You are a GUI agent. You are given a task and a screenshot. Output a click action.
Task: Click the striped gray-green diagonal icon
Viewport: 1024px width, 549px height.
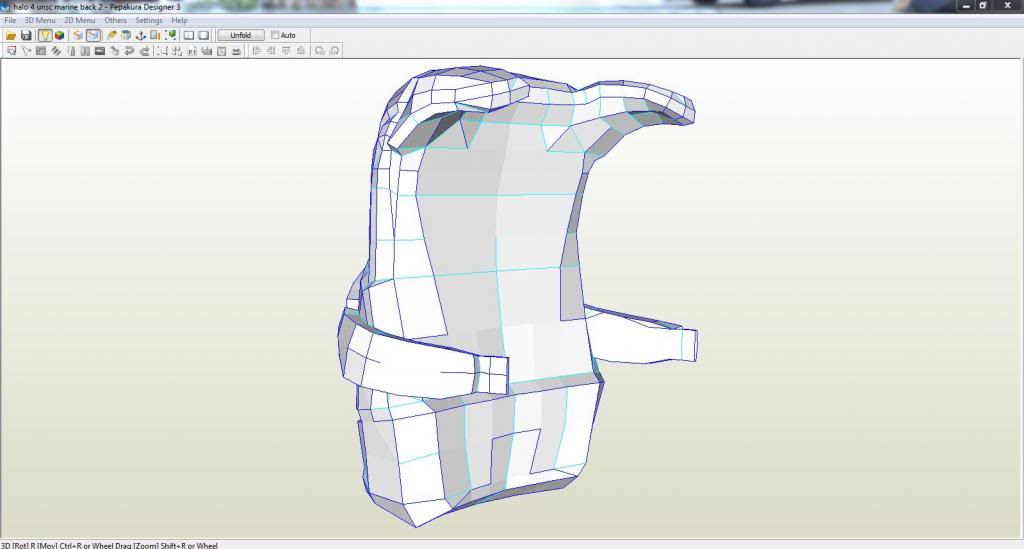pos(56,51)
